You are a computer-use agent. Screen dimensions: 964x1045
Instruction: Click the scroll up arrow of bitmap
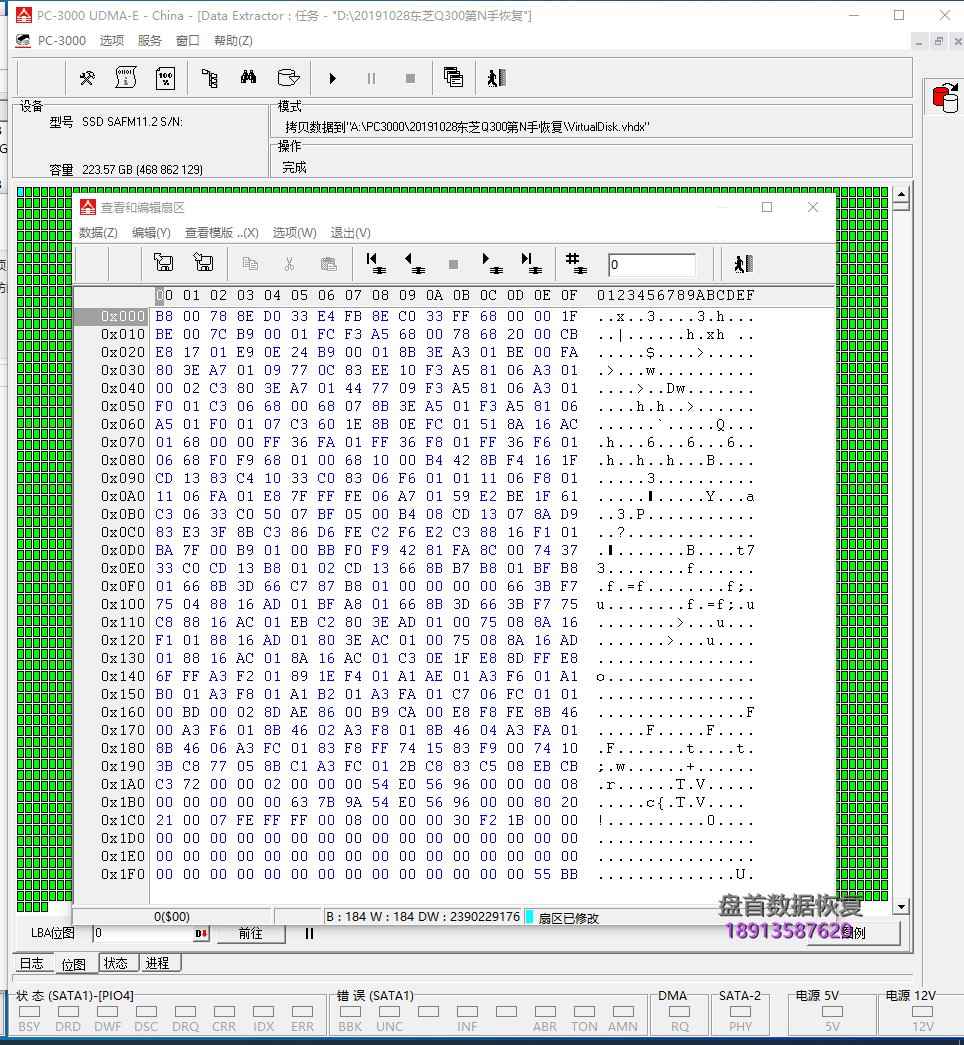tap(901, 195)
